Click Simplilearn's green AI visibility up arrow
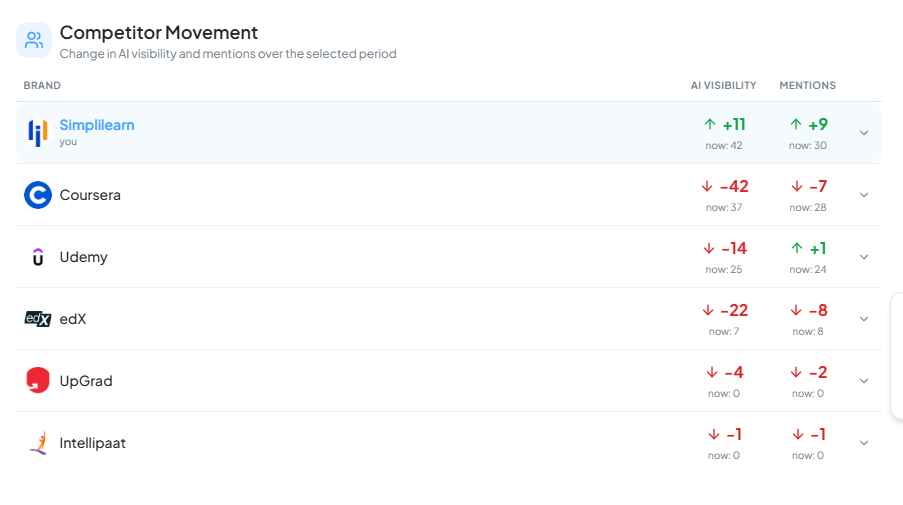This screenshot has width=903, height=505. [710, 124]
